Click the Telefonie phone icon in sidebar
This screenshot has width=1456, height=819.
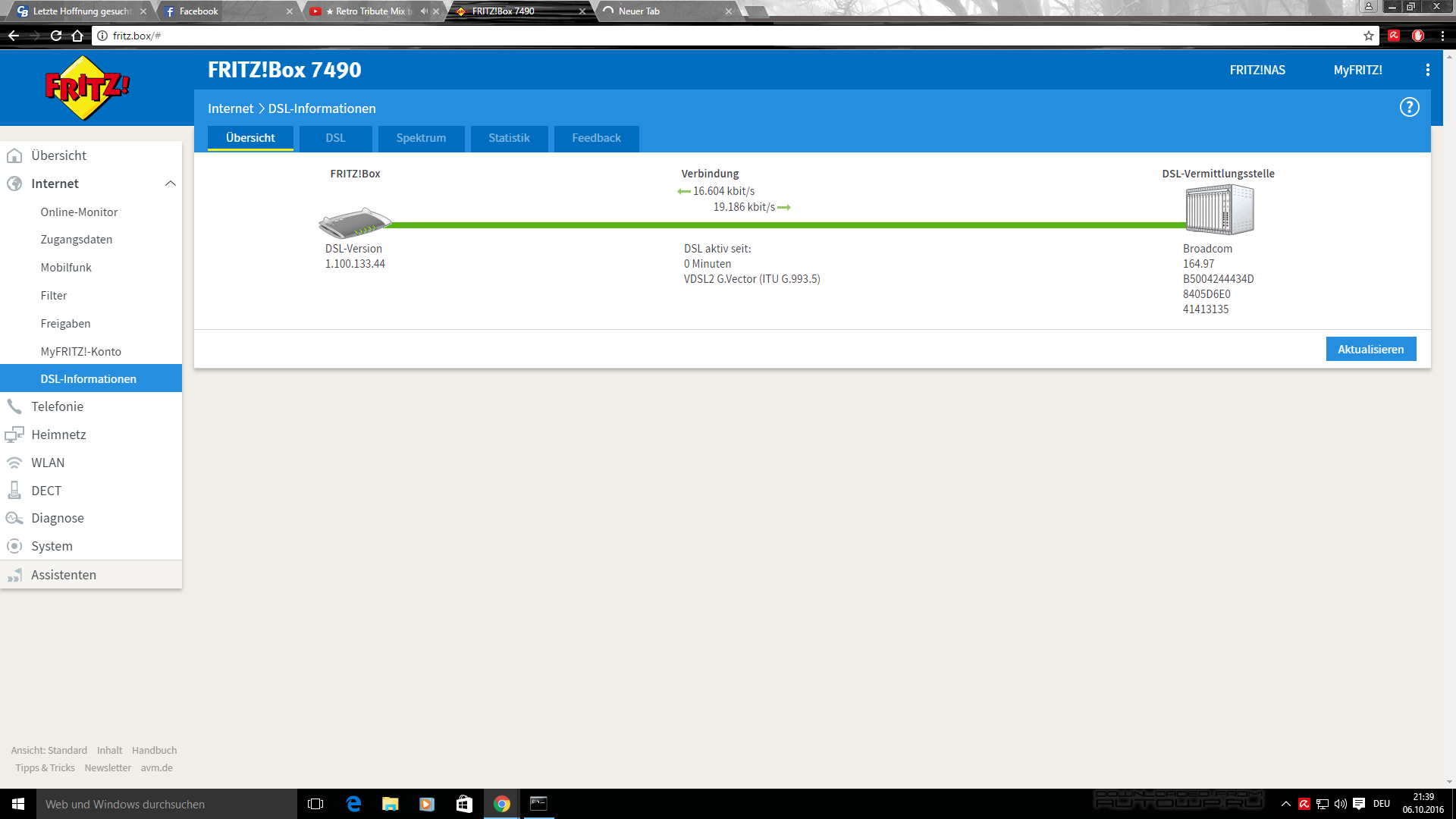click(14, 406)
